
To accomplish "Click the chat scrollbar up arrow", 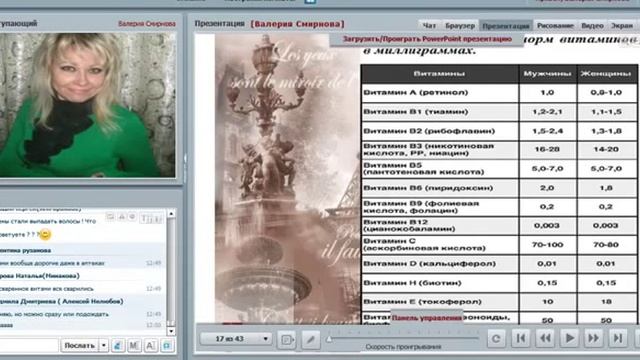I will pyautogui.click(x=171, y=213).
